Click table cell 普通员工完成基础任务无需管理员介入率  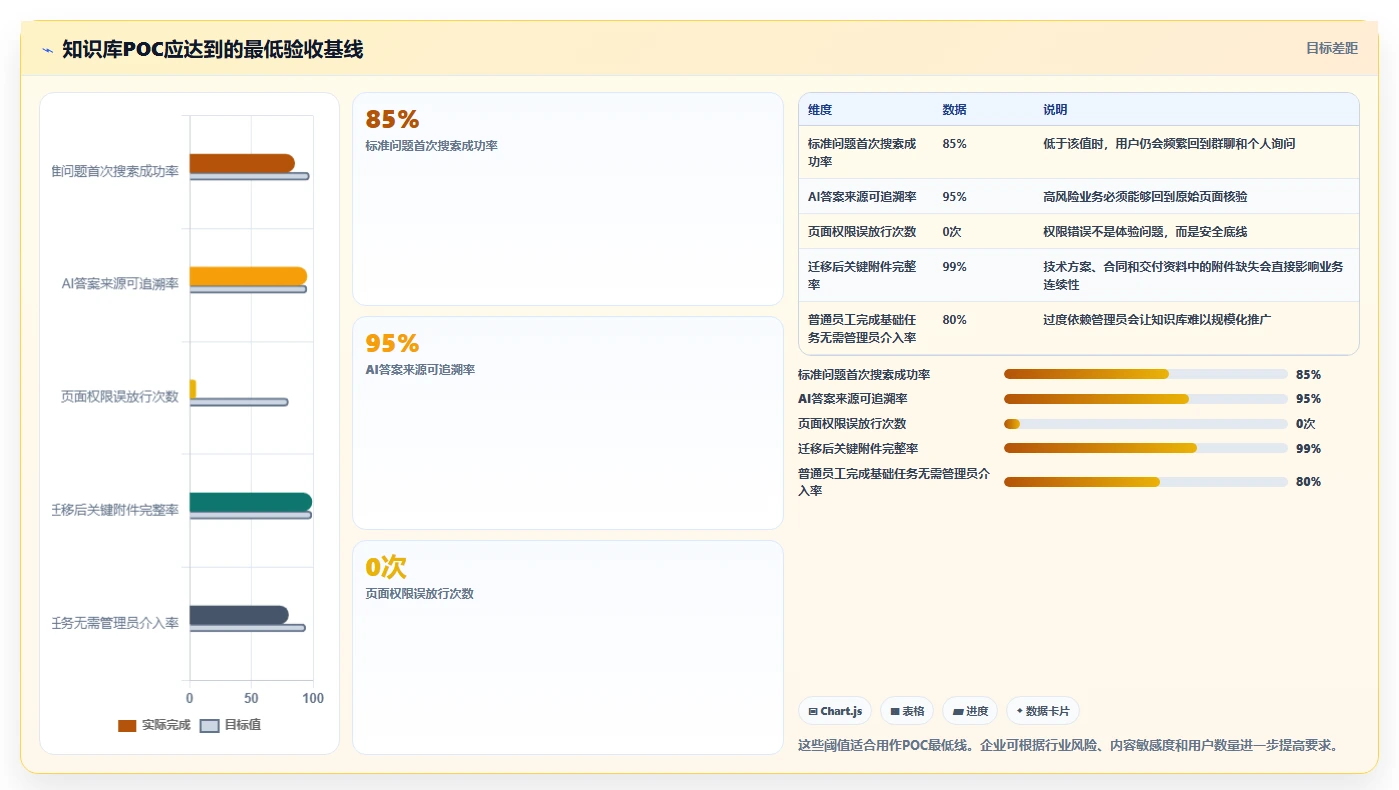point(862,328)
